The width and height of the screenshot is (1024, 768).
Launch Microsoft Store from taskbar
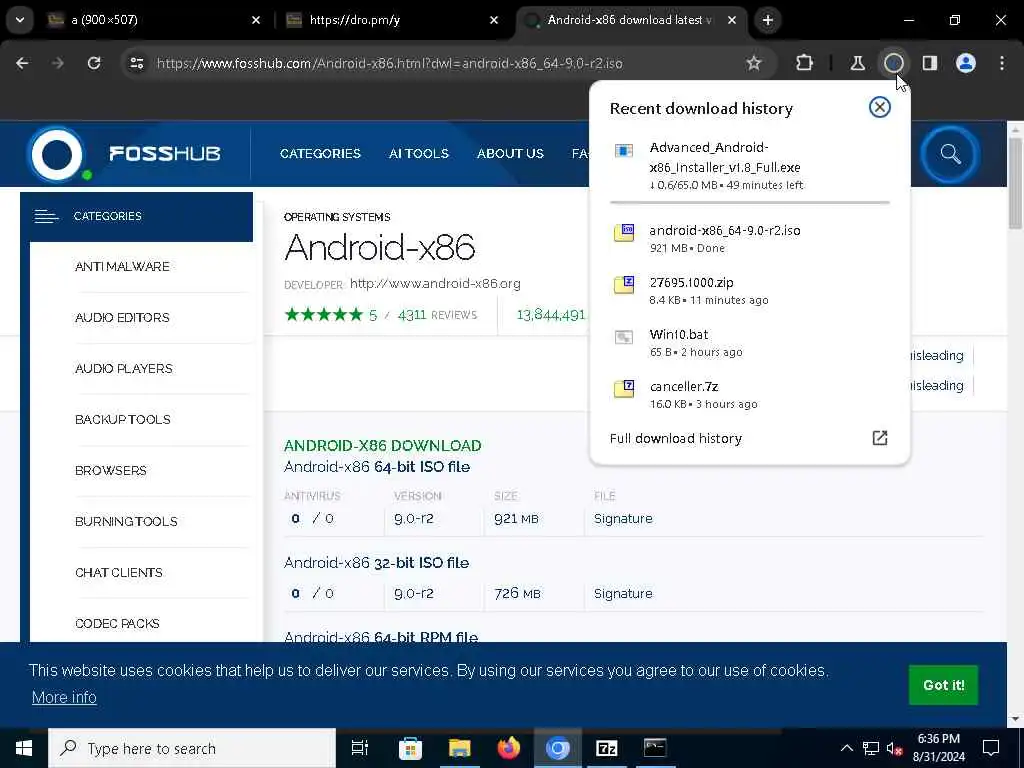[x=410, y=748]
